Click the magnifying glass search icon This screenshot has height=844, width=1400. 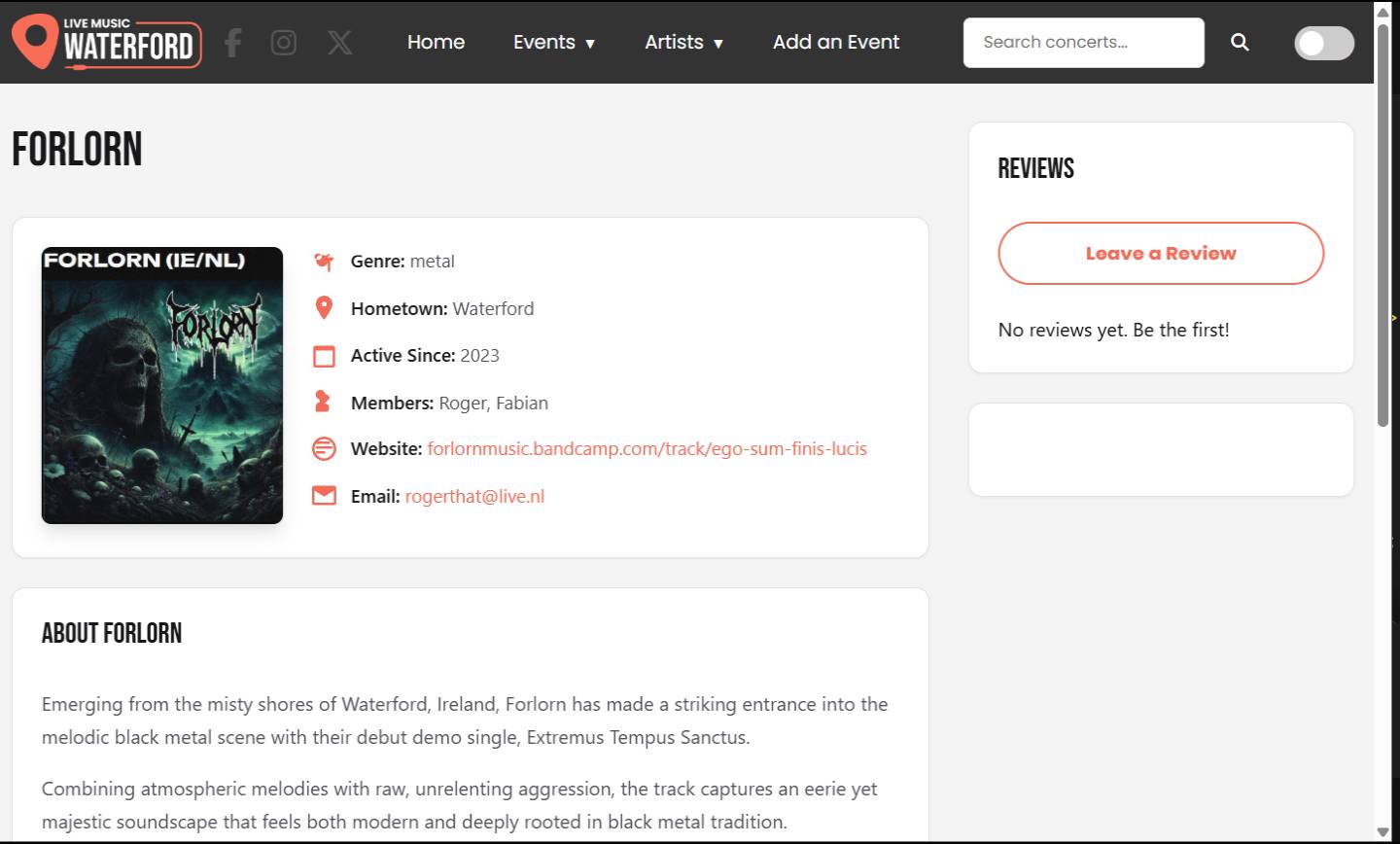[x=1240, y=42]
